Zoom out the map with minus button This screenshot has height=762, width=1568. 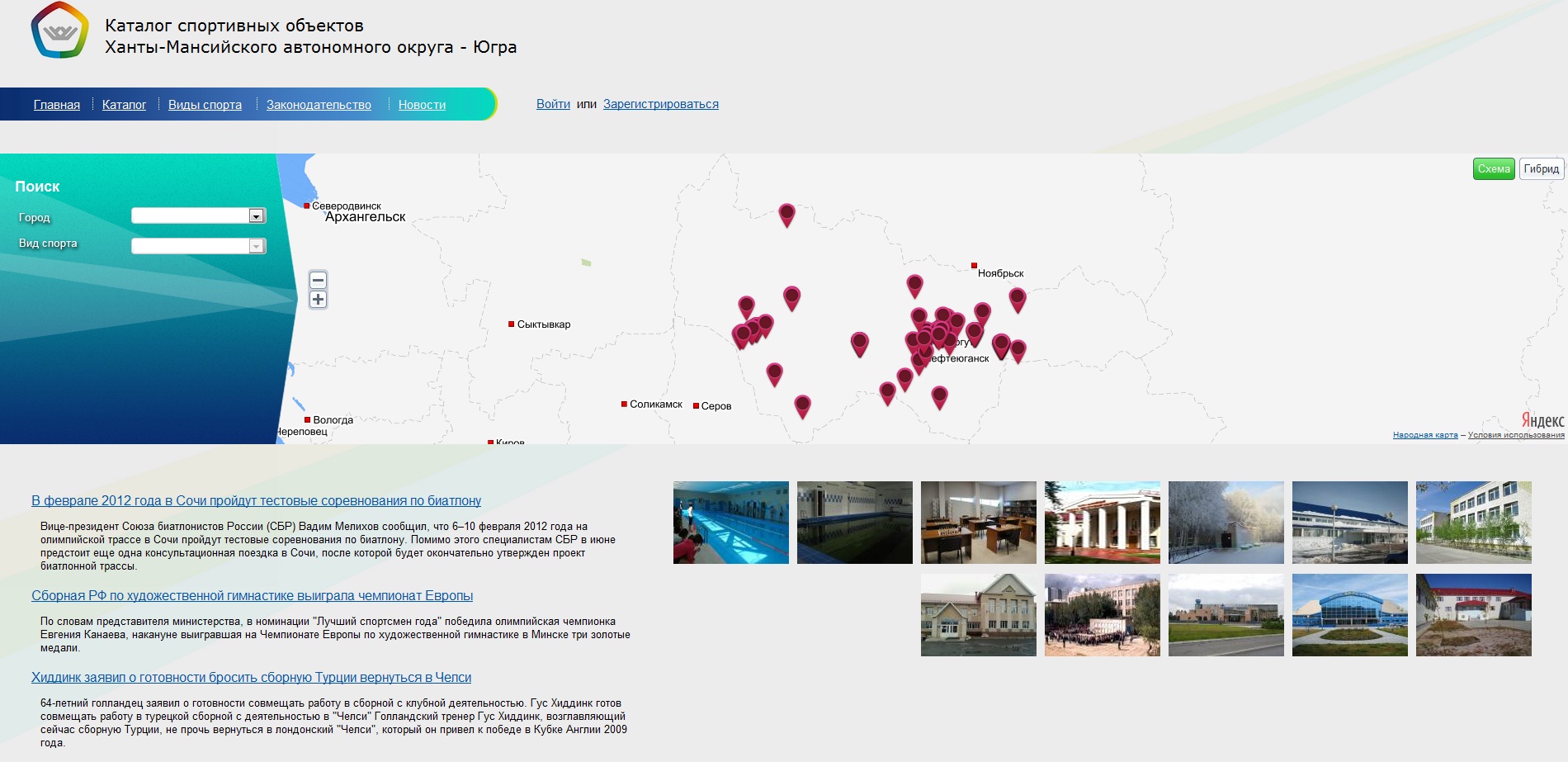(x=318, y=280)
